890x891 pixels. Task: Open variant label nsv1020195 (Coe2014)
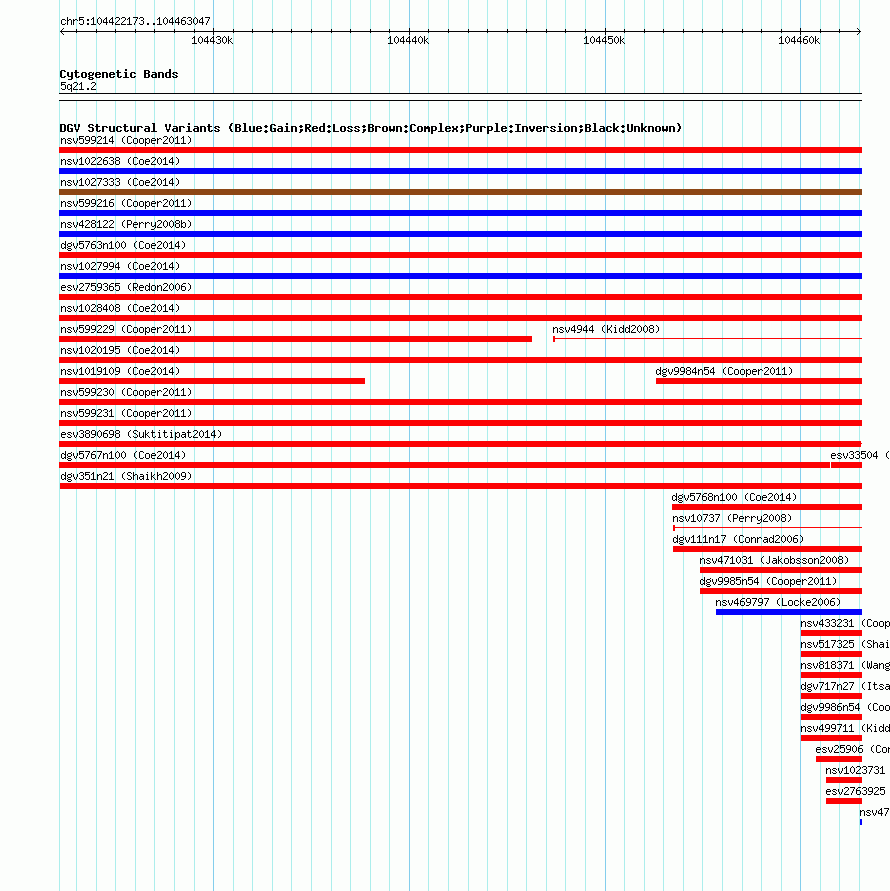coord(120,351)
